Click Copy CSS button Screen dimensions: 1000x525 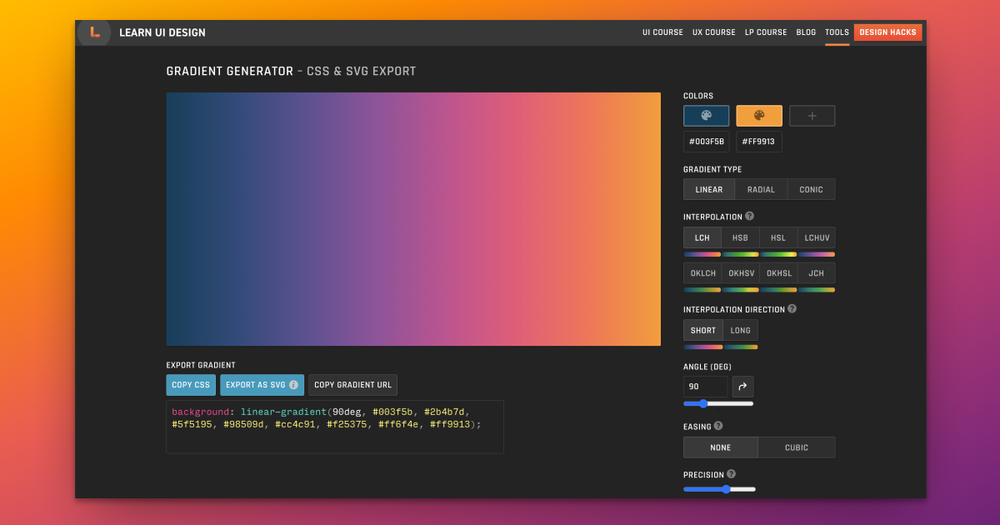pos(191,385)
